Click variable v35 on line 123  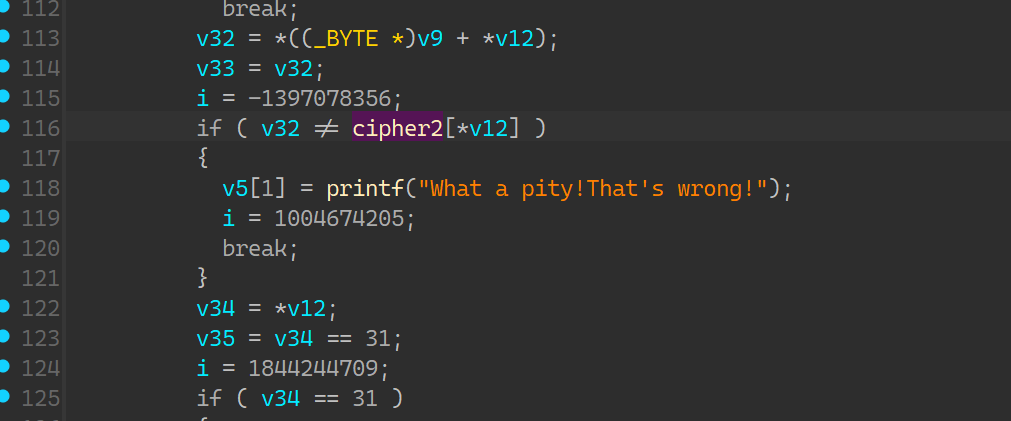(216, 339)
